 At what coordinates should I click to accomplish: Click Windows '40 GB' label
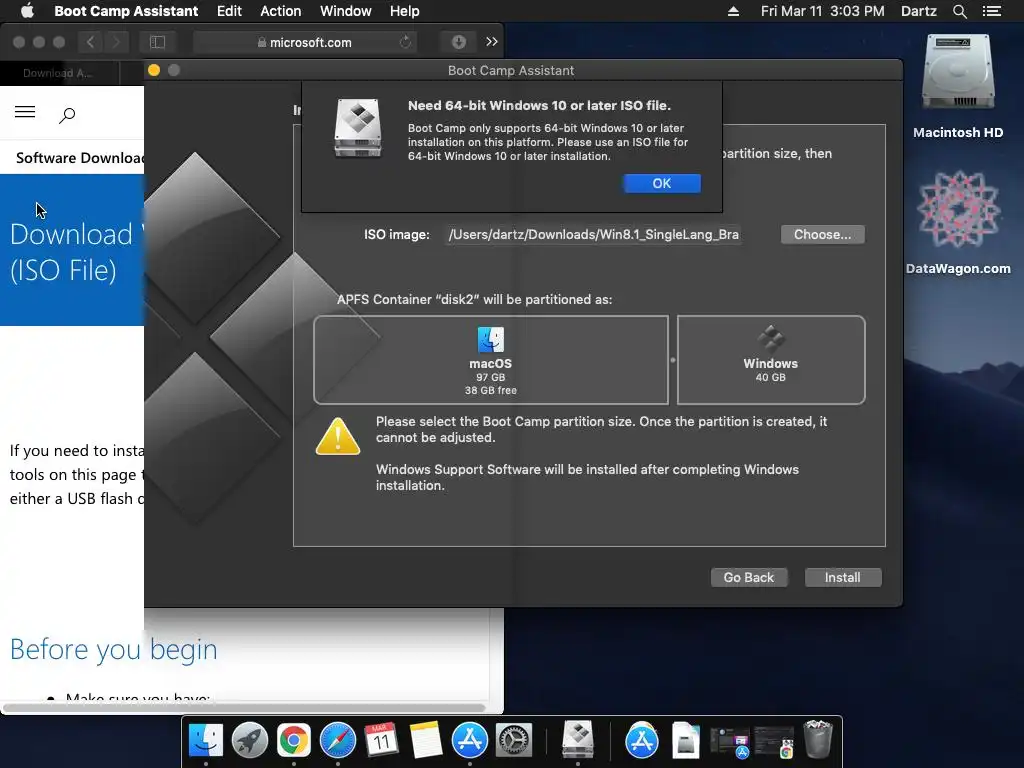pos(771,377)
